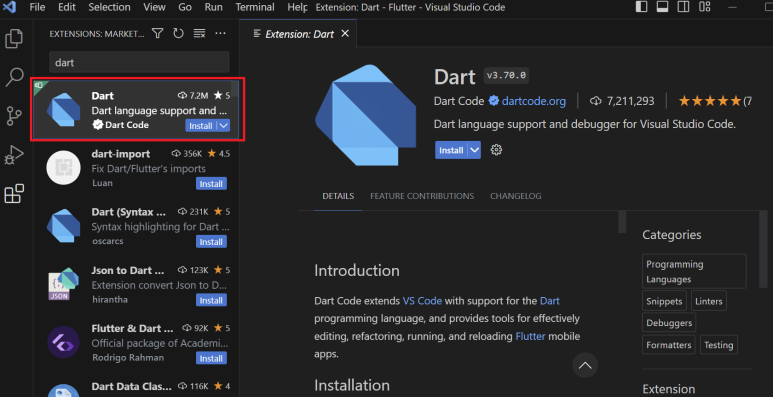Click the verified publisher badge by dartcode.org
The image size is (773, 397).
(493, 101)
